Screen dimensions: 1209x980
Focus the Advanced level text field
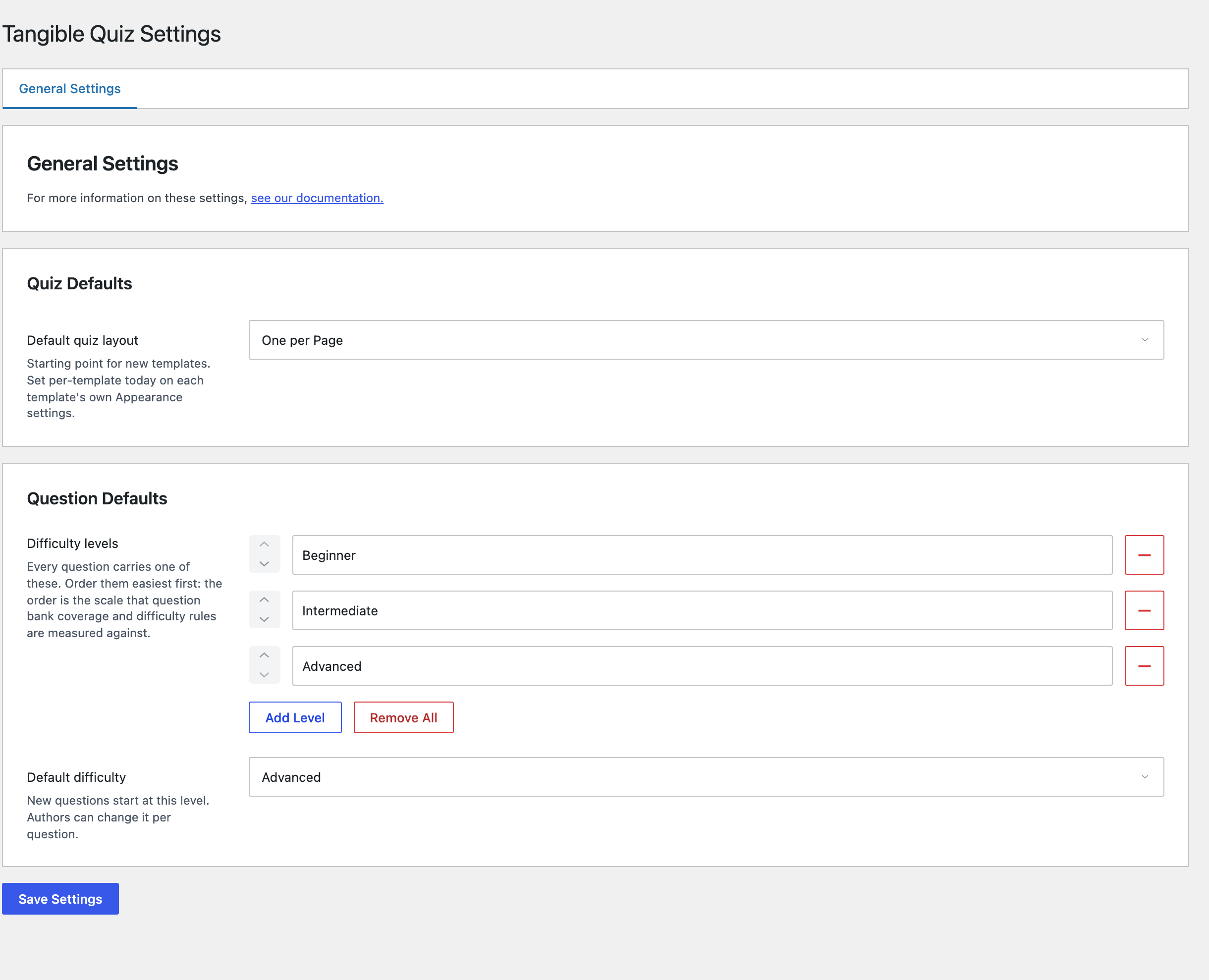[702, 666]
